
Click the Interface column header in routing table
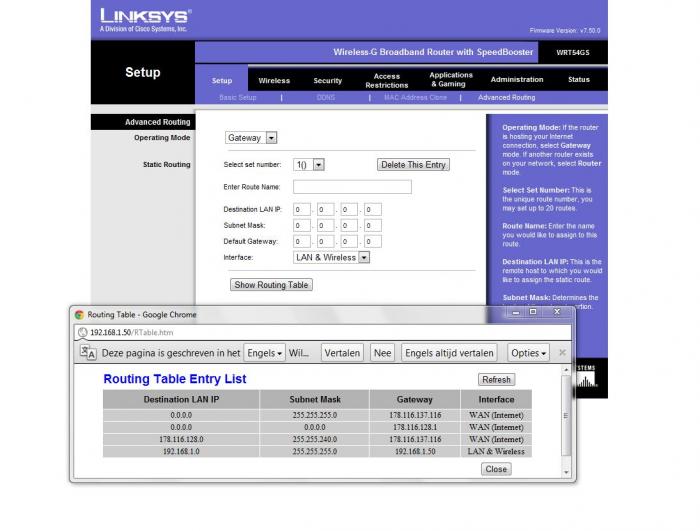[496, 399]
